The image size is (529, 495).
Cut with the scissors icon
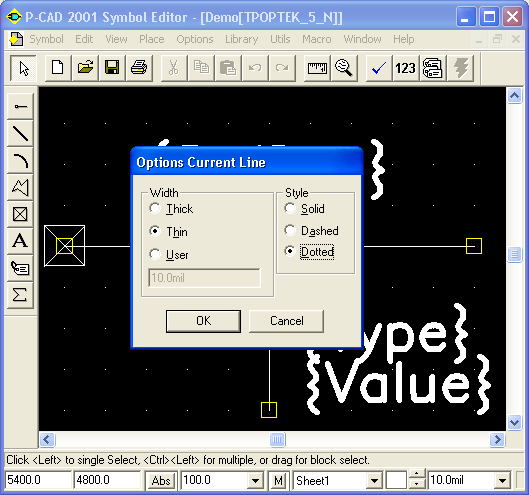coord(174,68)
